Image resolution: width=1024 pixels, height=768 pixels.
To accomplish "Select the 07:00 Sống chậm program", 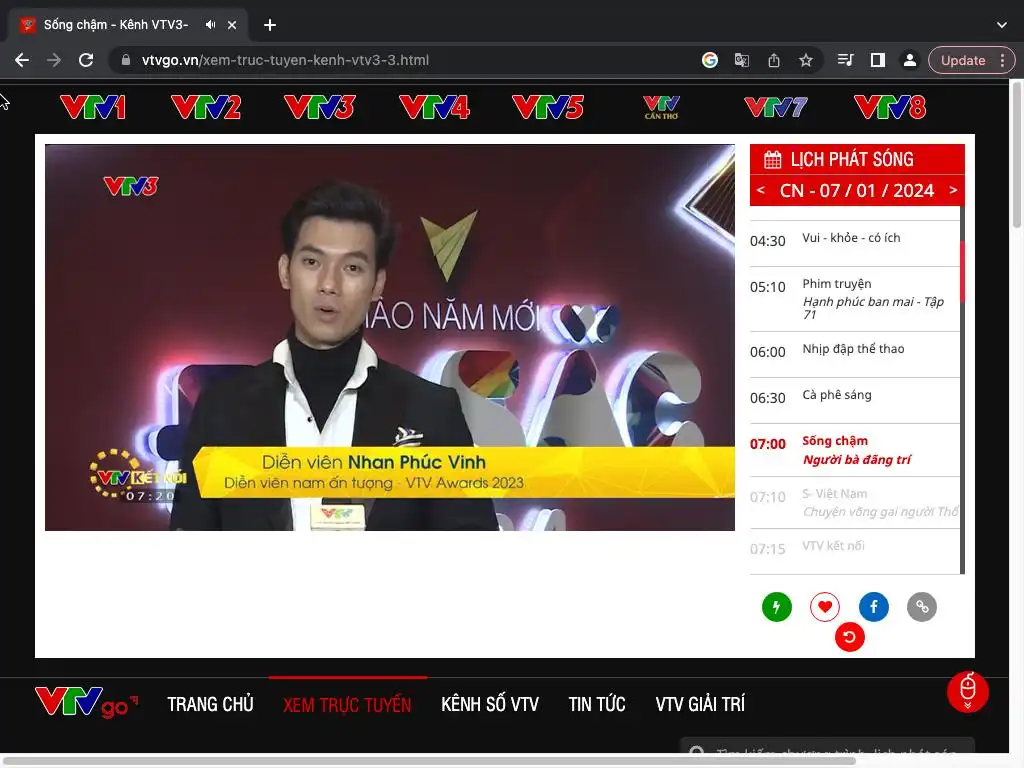I will click(854, 450).
